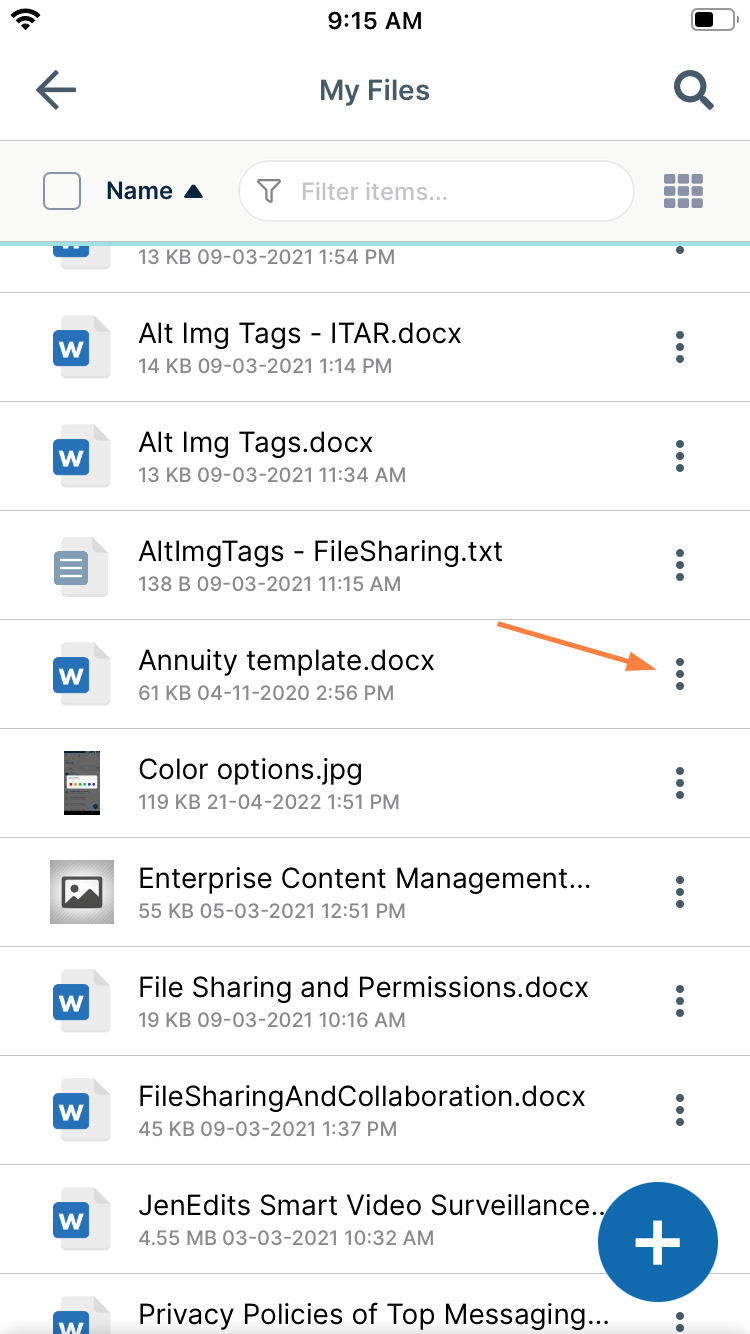Open the search icon in the title bar

click(x=693, y=90)
